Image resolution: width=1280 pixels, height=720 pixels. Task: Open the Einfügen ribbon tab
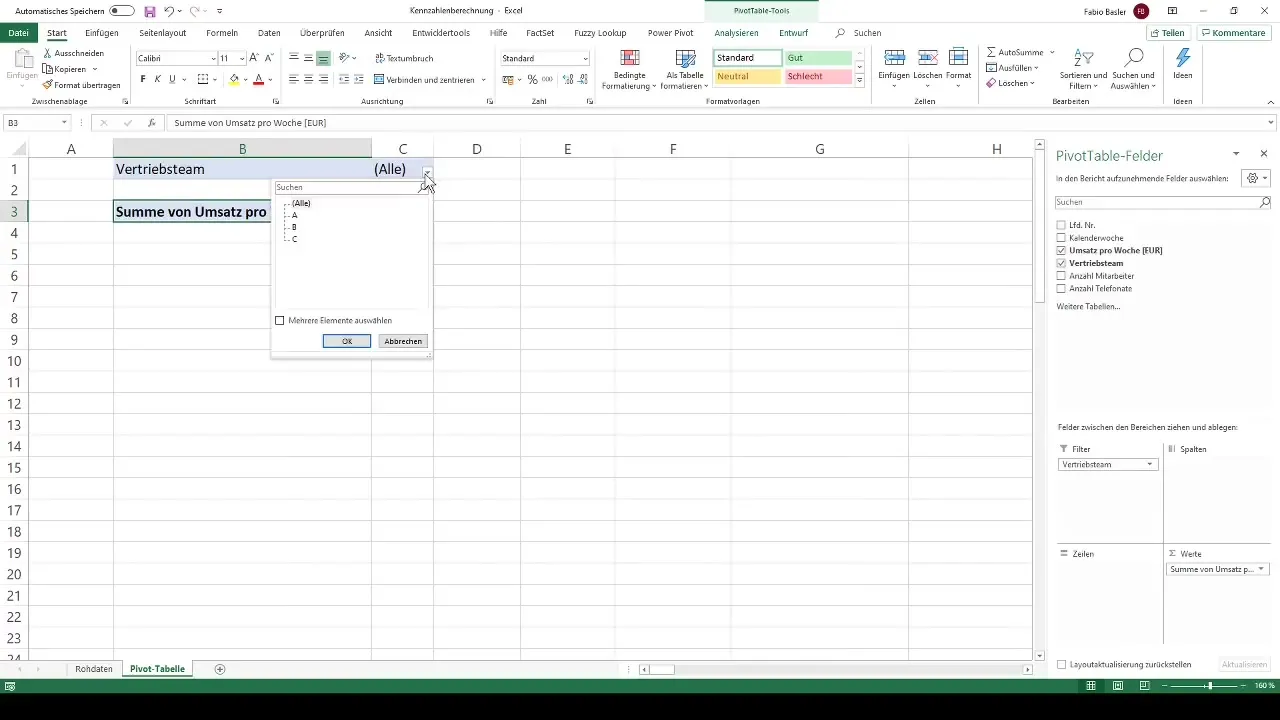click(x=102, y=33)
